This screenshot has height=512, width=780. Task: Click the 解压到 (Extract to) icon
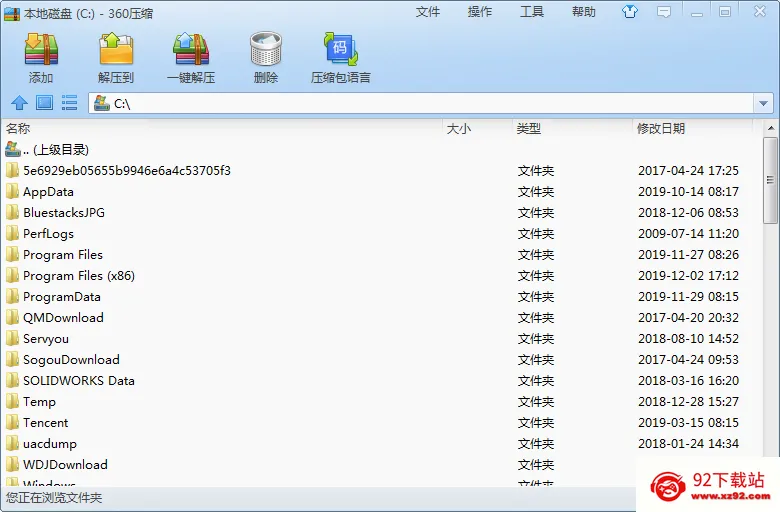tap(116, 49)
